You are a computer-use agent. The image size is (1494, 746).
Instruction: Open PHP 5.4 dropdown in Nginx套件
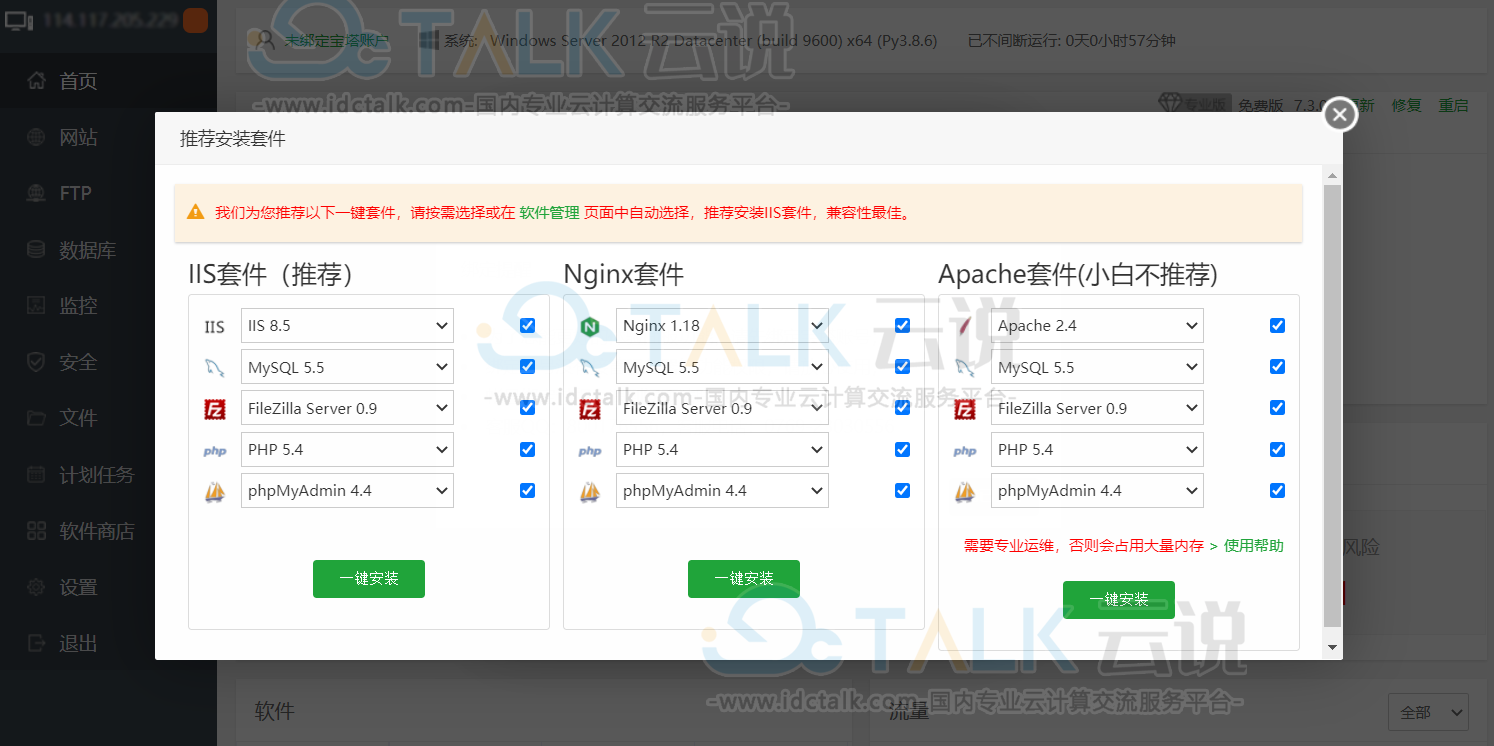722,450
